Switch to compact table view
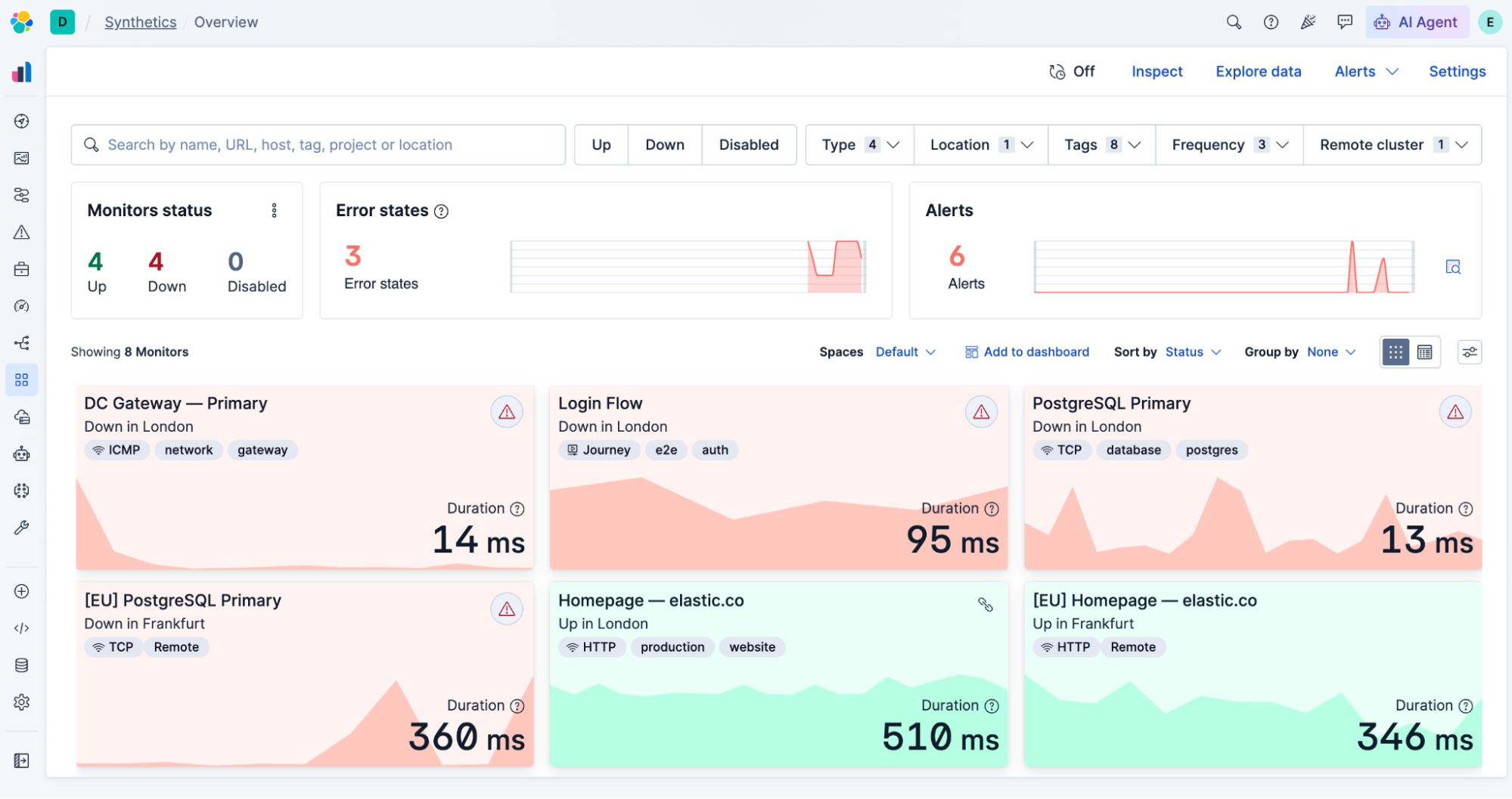1512x799 pixels. pyautogui.click(x=1425, y=352)
